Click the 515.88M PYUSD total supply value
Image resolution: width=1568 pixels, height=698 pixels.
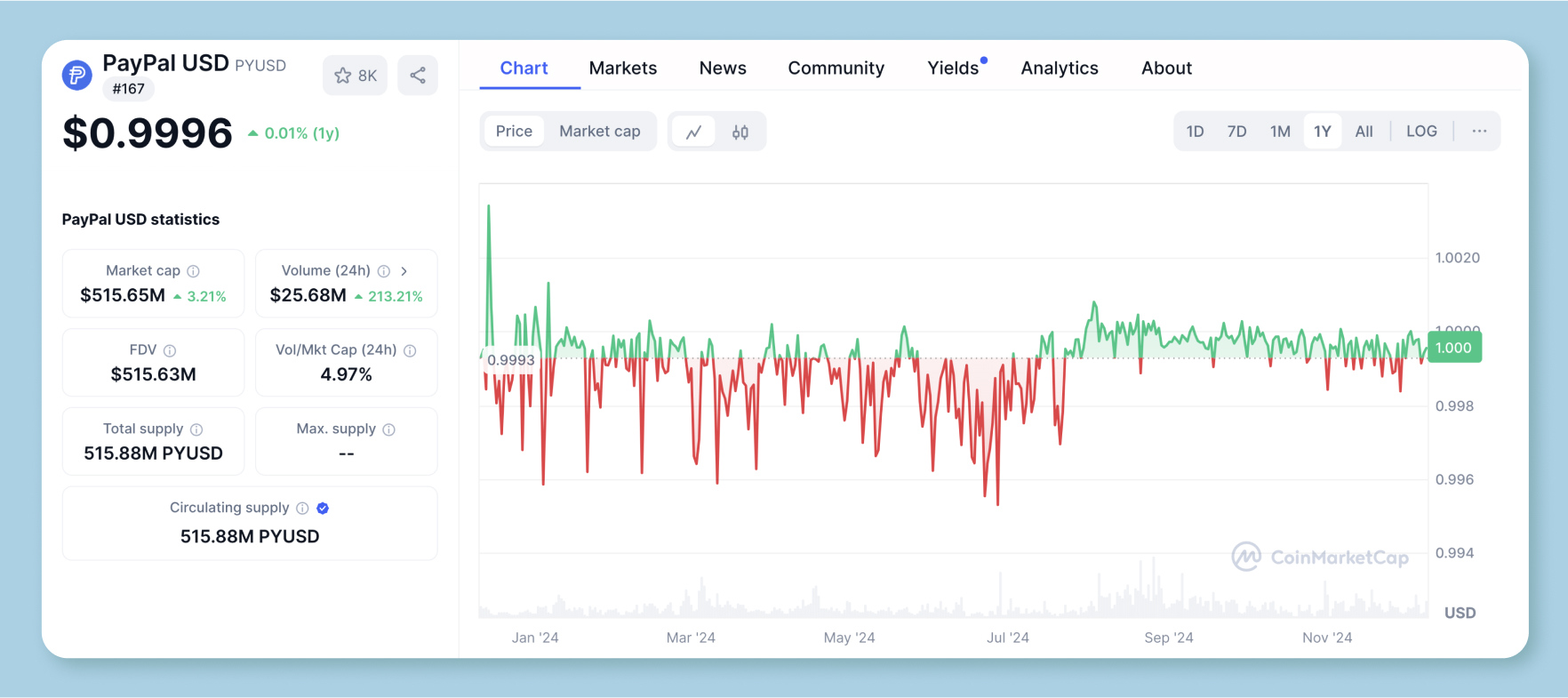153,453
